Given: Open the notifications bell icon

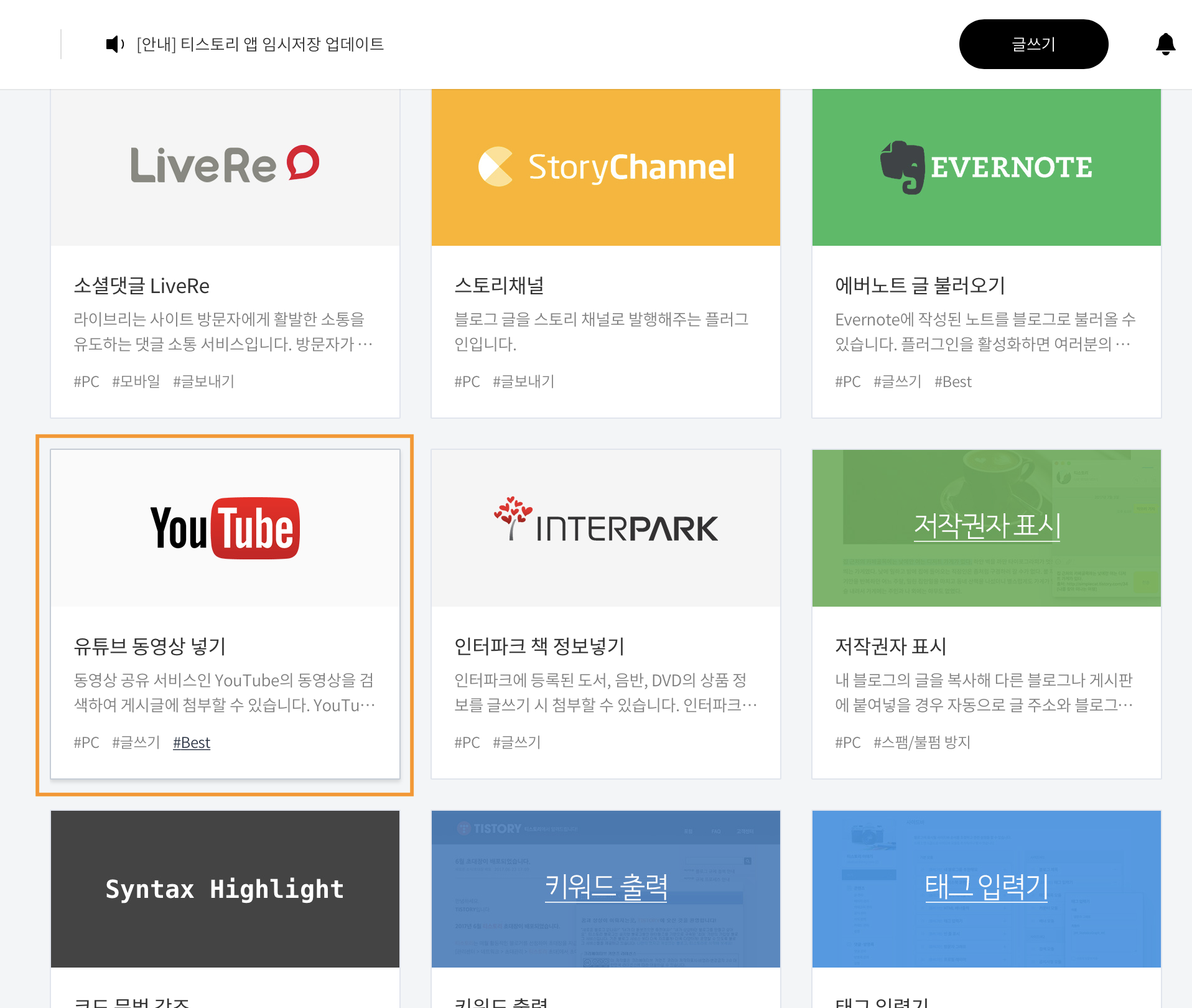Looking at the screenshot, I should pyautogui.click(x=1165, y=44).
